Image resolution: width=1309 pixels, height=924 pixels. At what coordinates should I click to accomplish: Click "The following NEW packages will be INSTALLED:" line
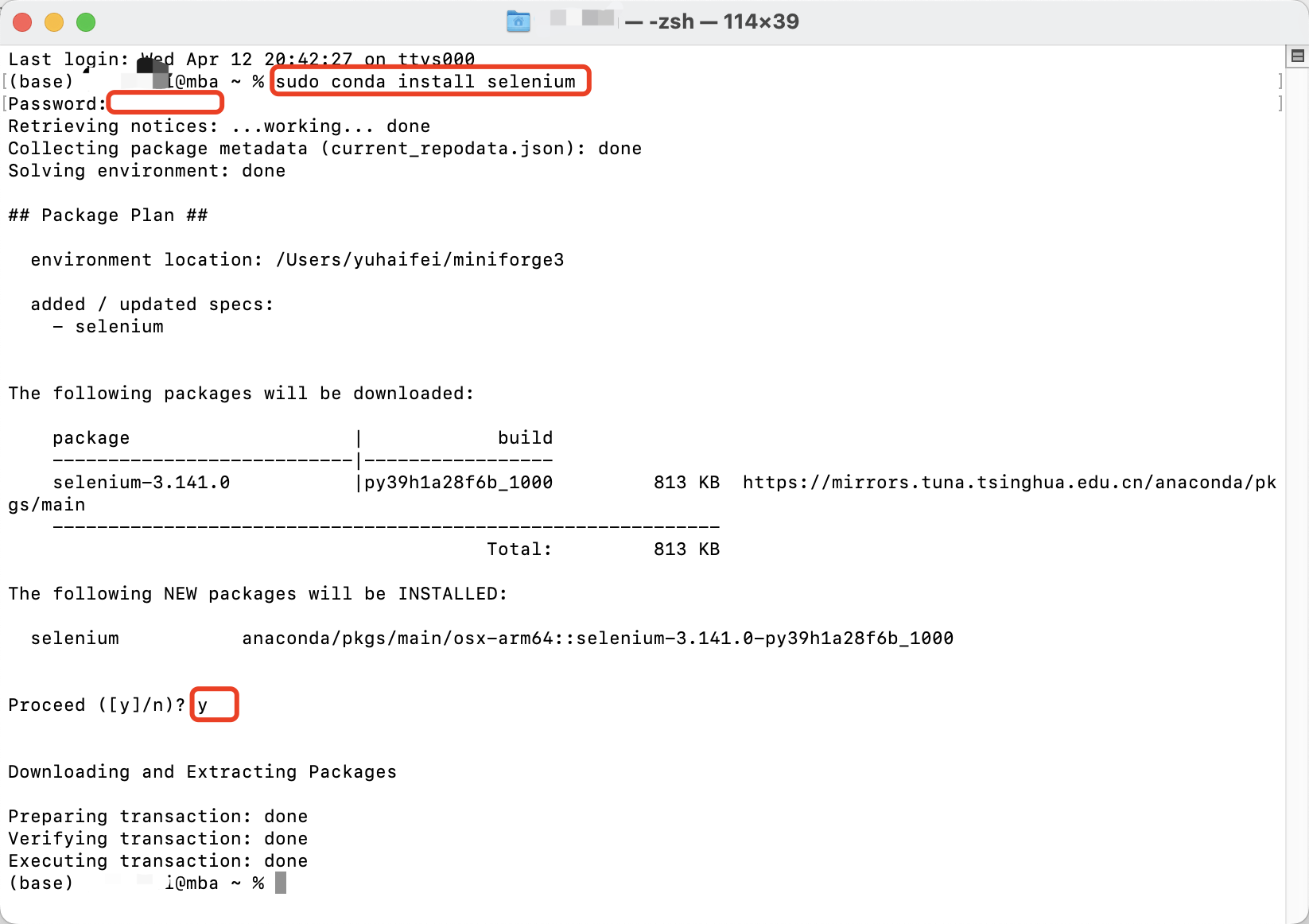(258, 593)
